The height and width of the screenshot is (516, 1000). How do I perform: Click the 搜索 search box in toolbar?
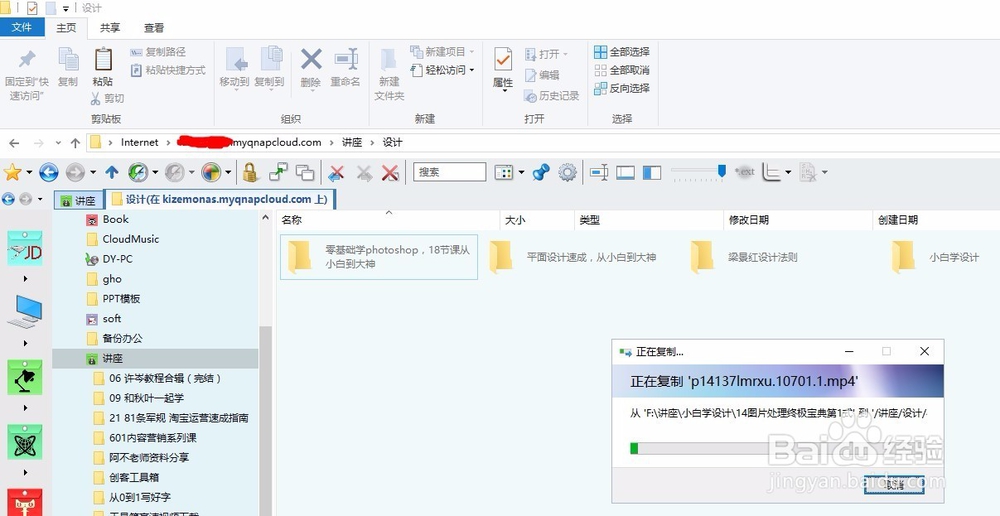click(450, 172)
